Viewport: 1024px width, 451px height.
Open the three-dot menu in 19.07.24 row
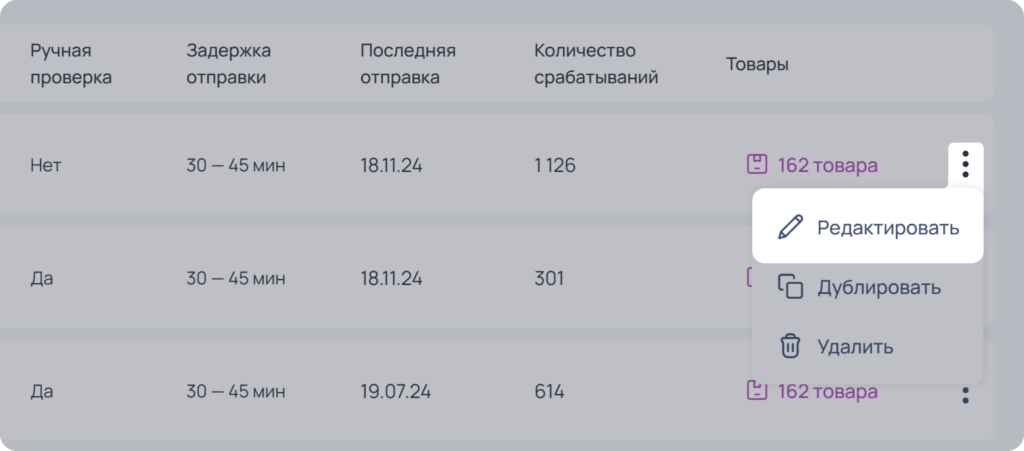(965, 394)
